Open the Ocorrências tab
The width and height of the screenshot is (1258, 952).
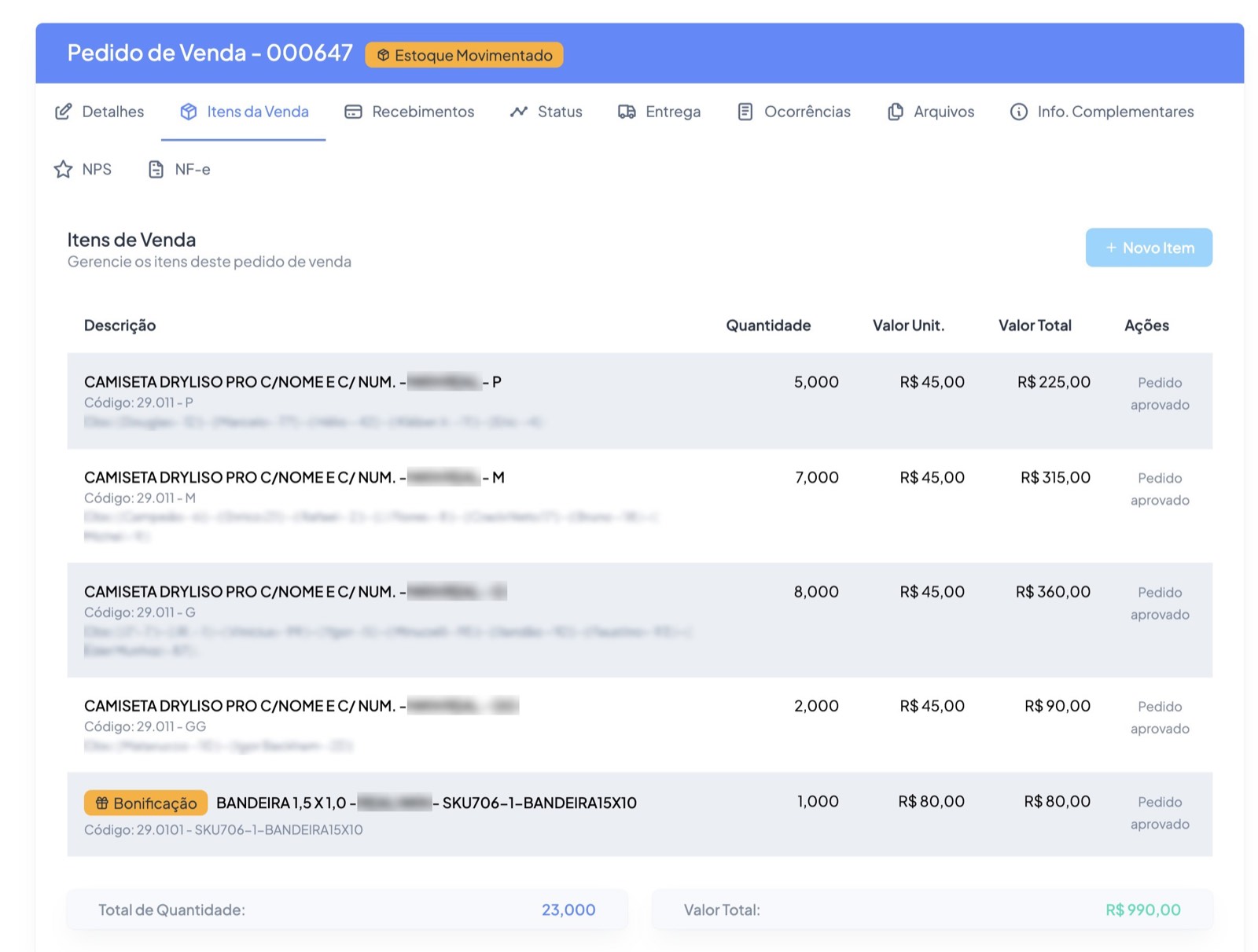pyautogui.click(x=793, y=112)
